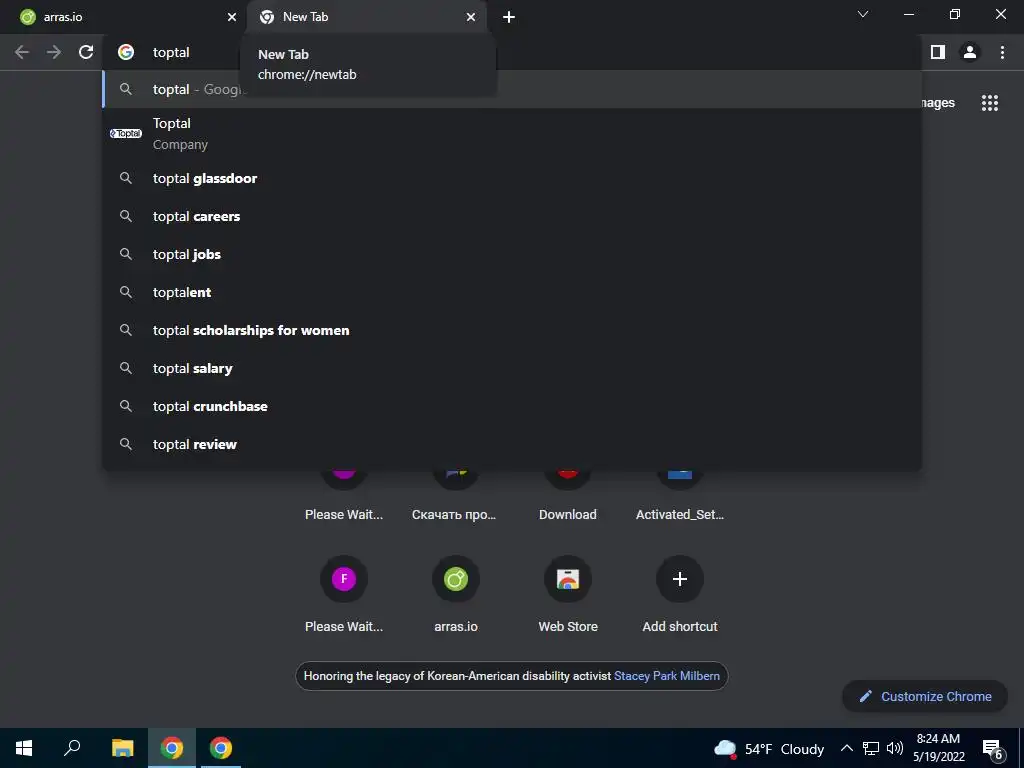Open the notification center
The width and height of the screenshot is (1024, 768).
[993, 748]
